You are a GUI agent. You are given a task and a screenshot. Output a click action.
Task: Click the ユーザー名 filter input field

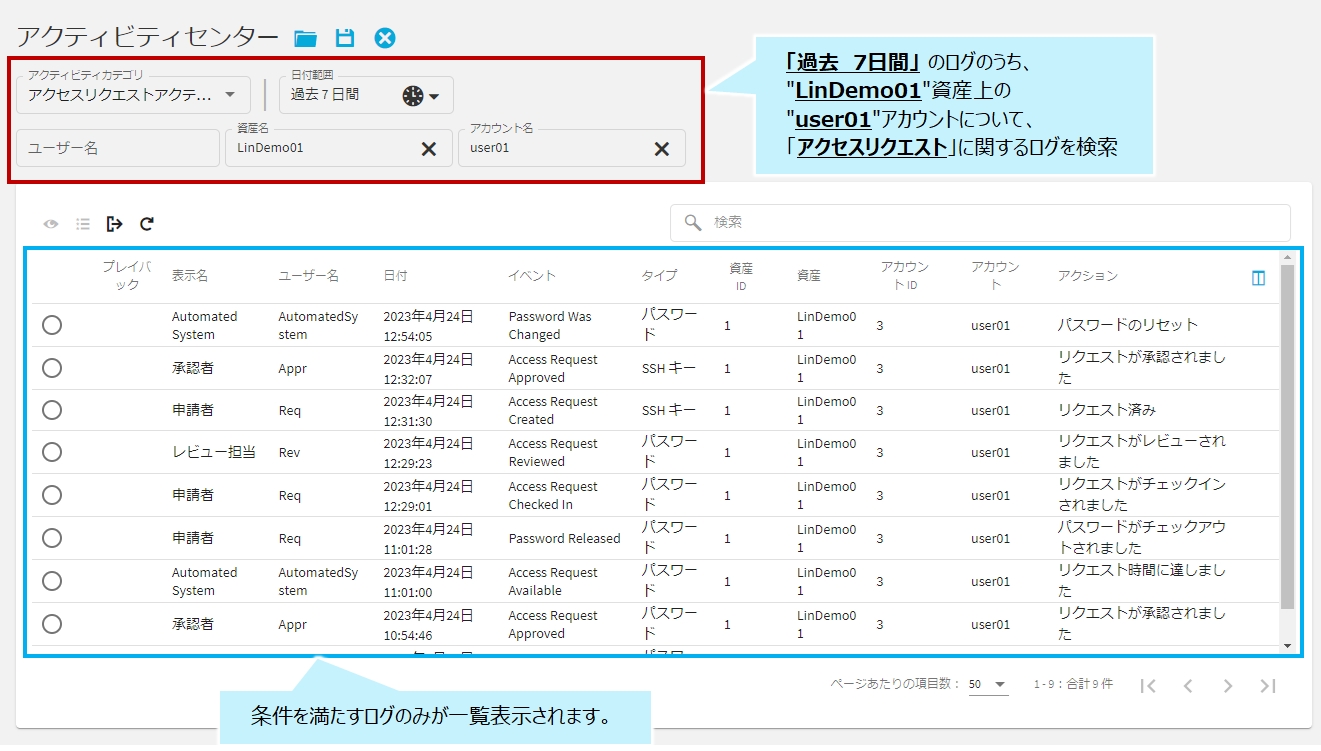(x=118, y=148)
